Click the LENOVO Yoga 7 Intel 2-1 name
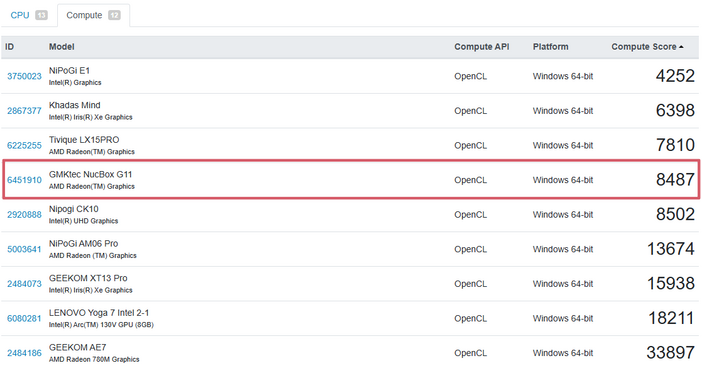This screenshot has width=702, height=368. coord(99,312)
